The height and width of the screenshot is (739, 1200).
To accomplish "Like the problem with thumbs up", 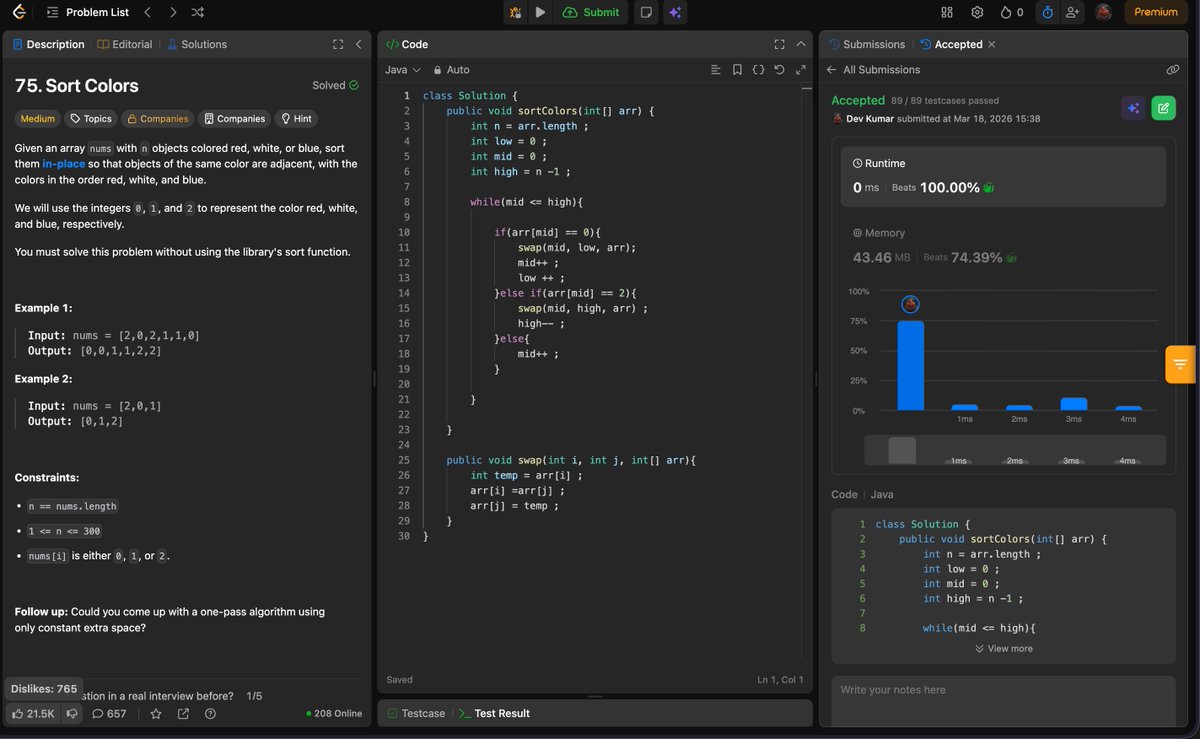I will tap(33, 714).
